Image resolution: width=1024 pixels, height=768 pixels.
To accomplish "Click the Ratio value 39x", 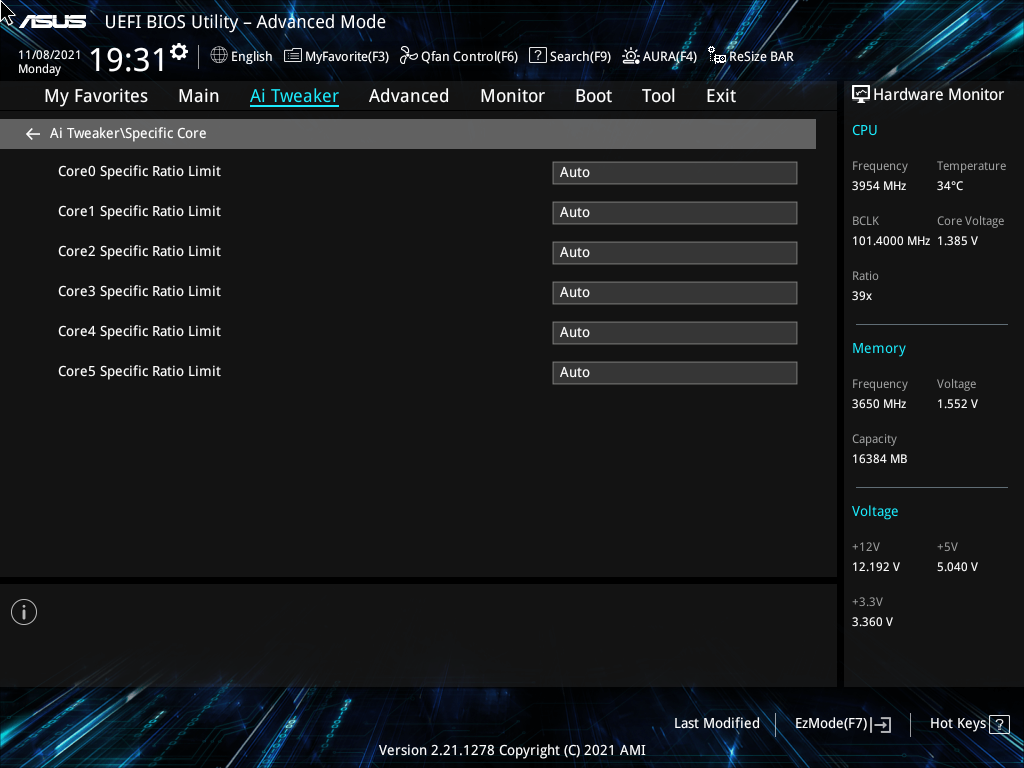I will coord(862,296).
